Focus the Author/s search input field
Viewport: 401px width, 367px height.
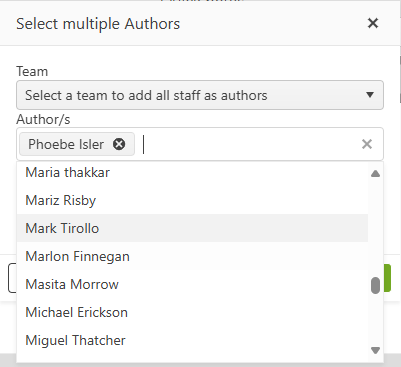click(250, 144)
